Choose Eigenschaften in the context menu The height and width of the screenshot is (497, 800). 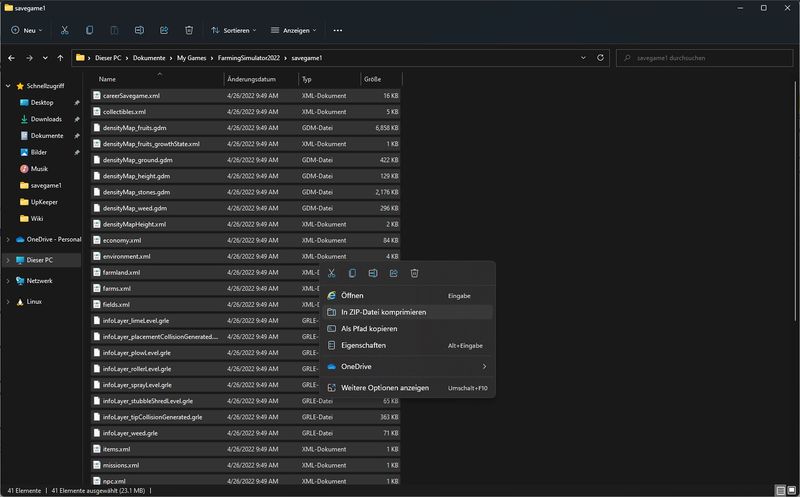[408, 345]
